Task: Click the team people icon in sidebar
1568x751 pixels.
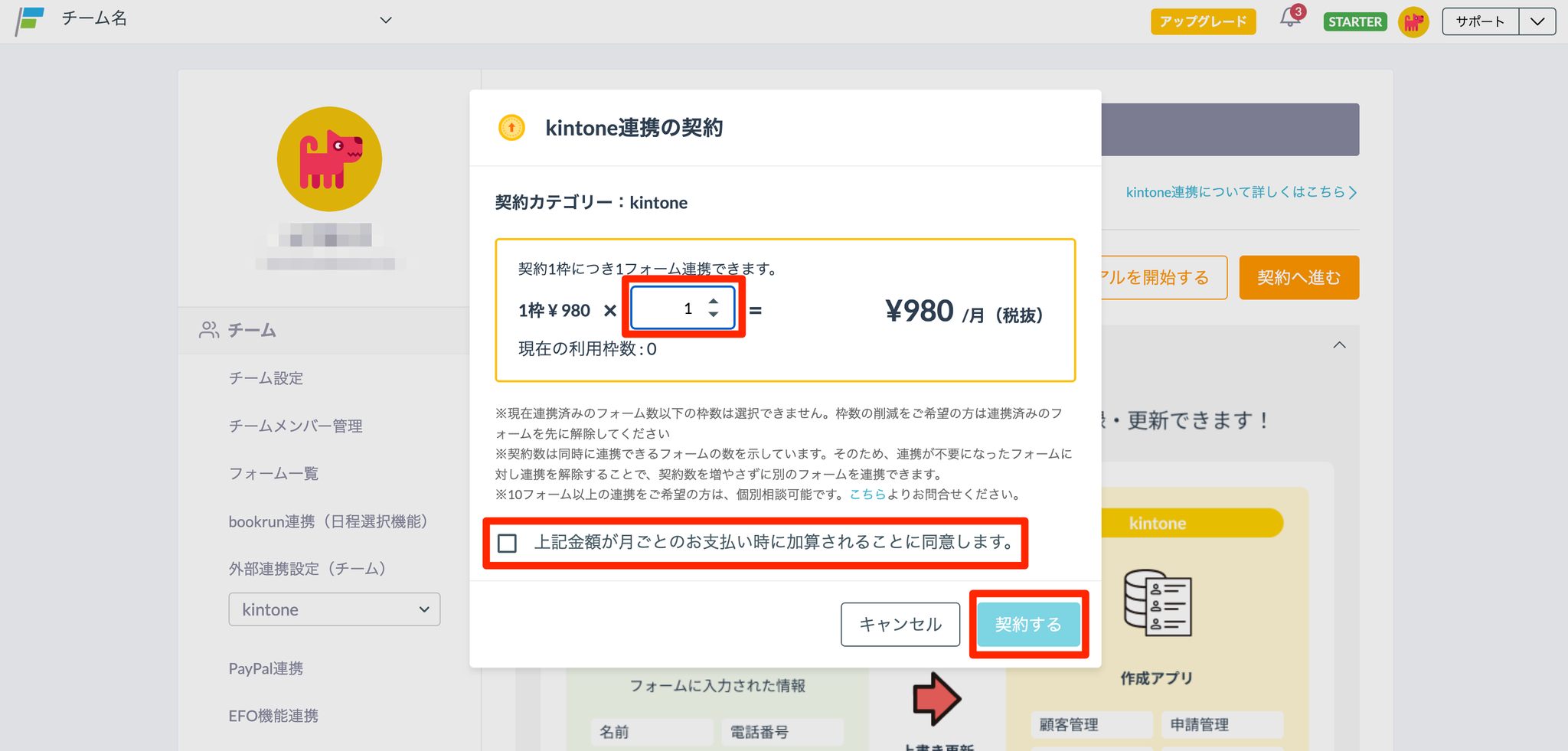Action: (x=208, y=330)
